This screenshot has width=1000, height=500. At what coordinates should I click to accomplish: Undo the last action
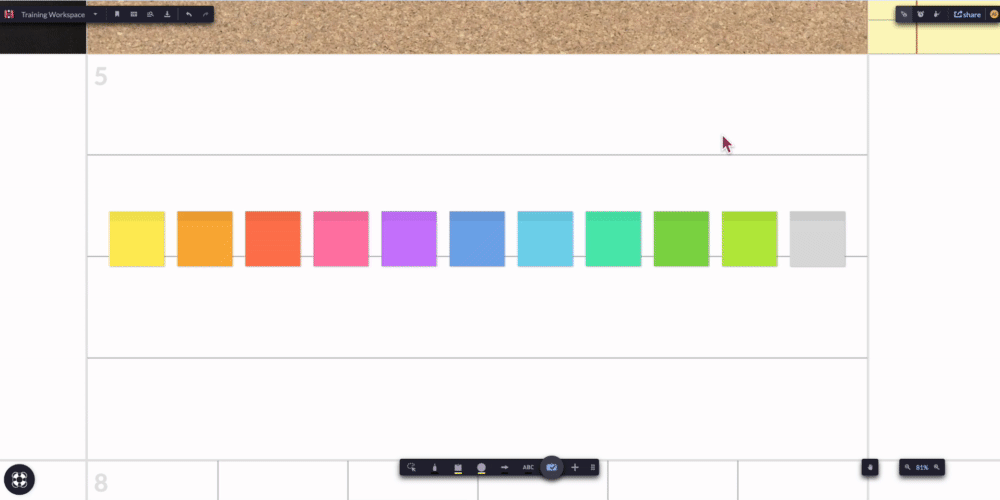189,14
